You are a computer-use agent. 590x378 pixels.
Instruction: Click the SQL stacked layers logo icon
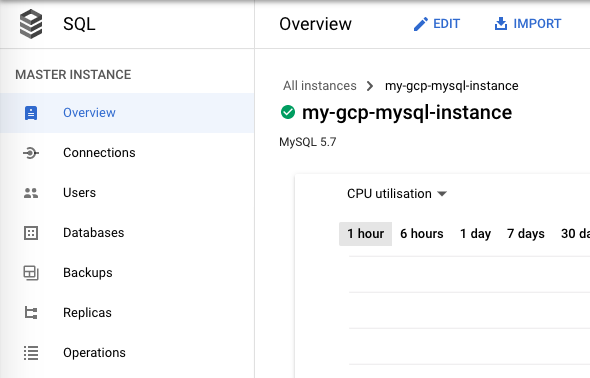coord(31,24)
